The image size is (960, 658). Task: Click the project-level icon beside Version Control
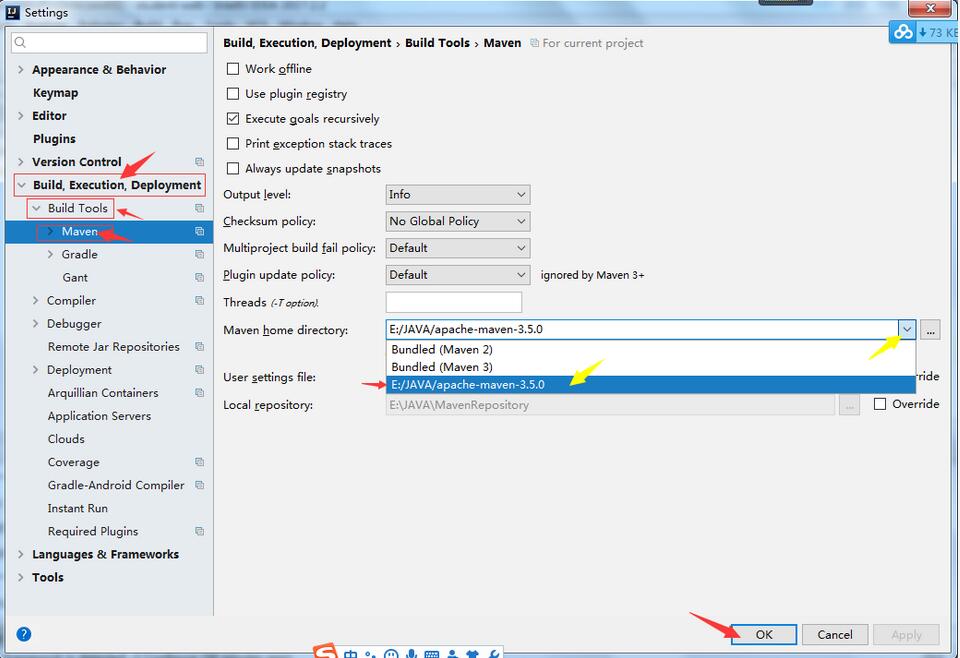(200, 162)
